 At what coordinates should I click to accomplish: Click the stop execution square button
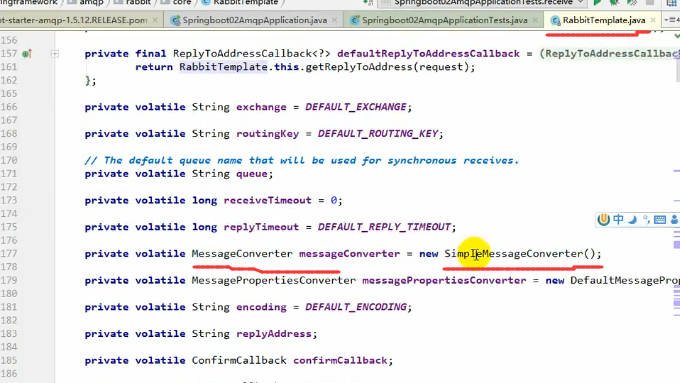pyautogui.click(x=650, y=2)
